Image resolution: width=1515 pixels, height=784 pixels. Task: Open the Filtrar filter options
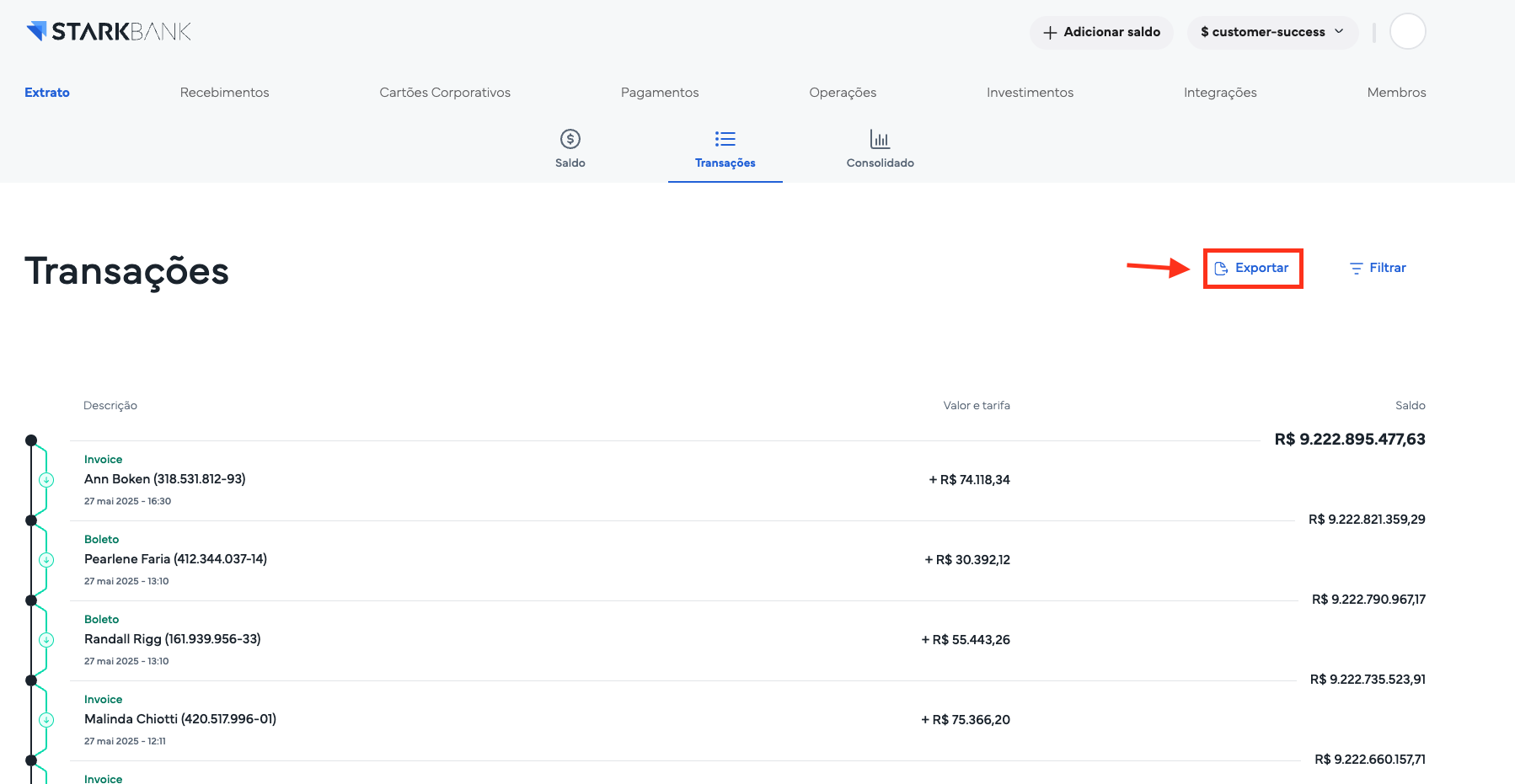1378,268
